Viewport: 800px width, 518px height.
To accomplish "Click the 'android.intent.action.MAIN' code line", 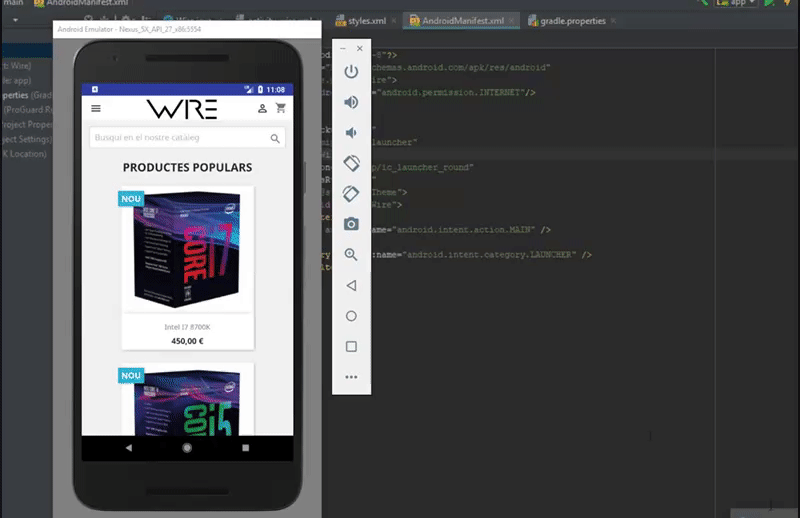I will point(461,230).
